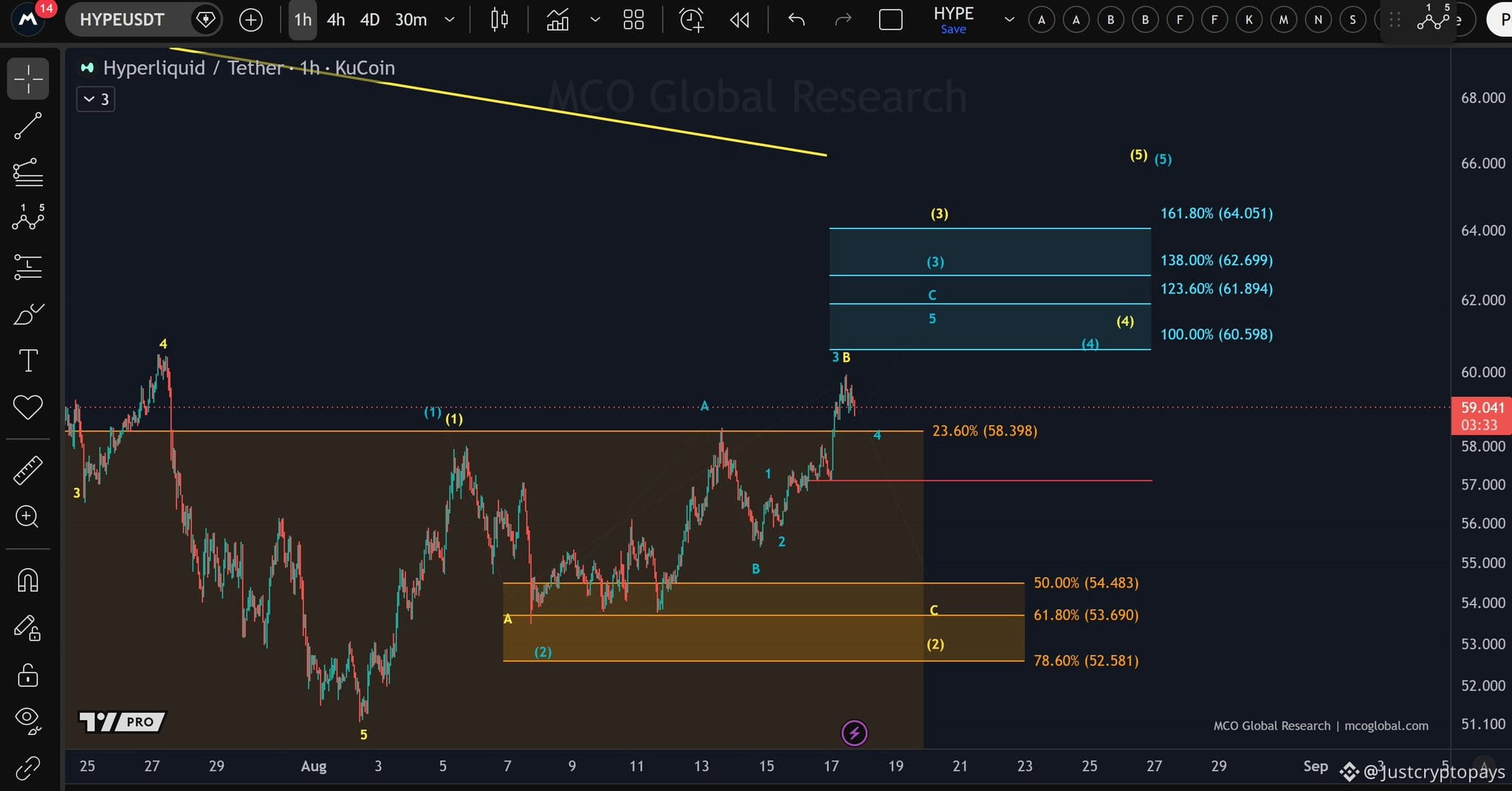Switch to the 4D timeframe
This screenshot has width=1512, height=791.
coord(370,20)
